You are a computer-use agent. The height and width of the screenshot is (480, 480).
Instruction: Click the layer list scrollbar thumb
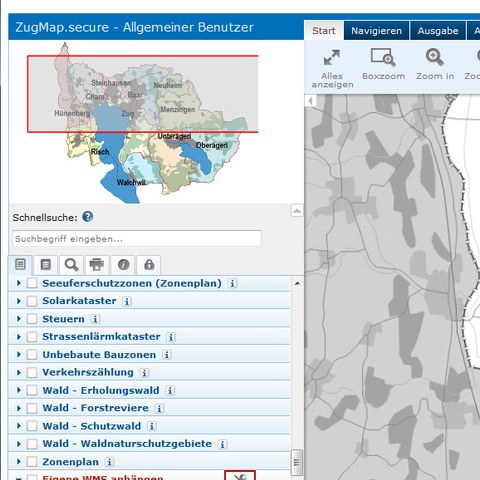(297, 462)
